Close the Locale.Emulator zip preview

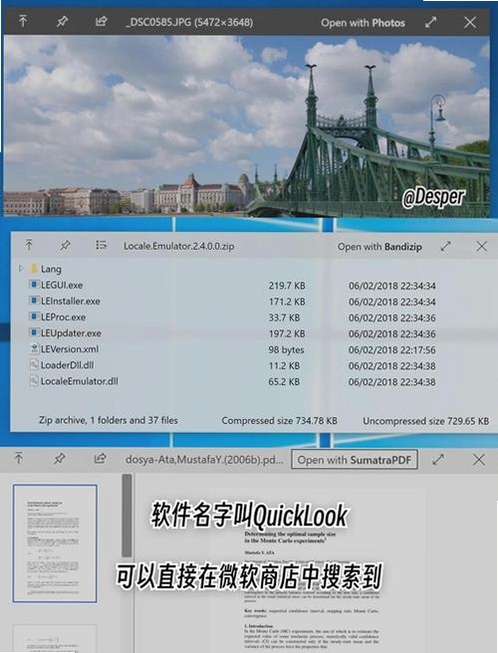tap(481, 246)
